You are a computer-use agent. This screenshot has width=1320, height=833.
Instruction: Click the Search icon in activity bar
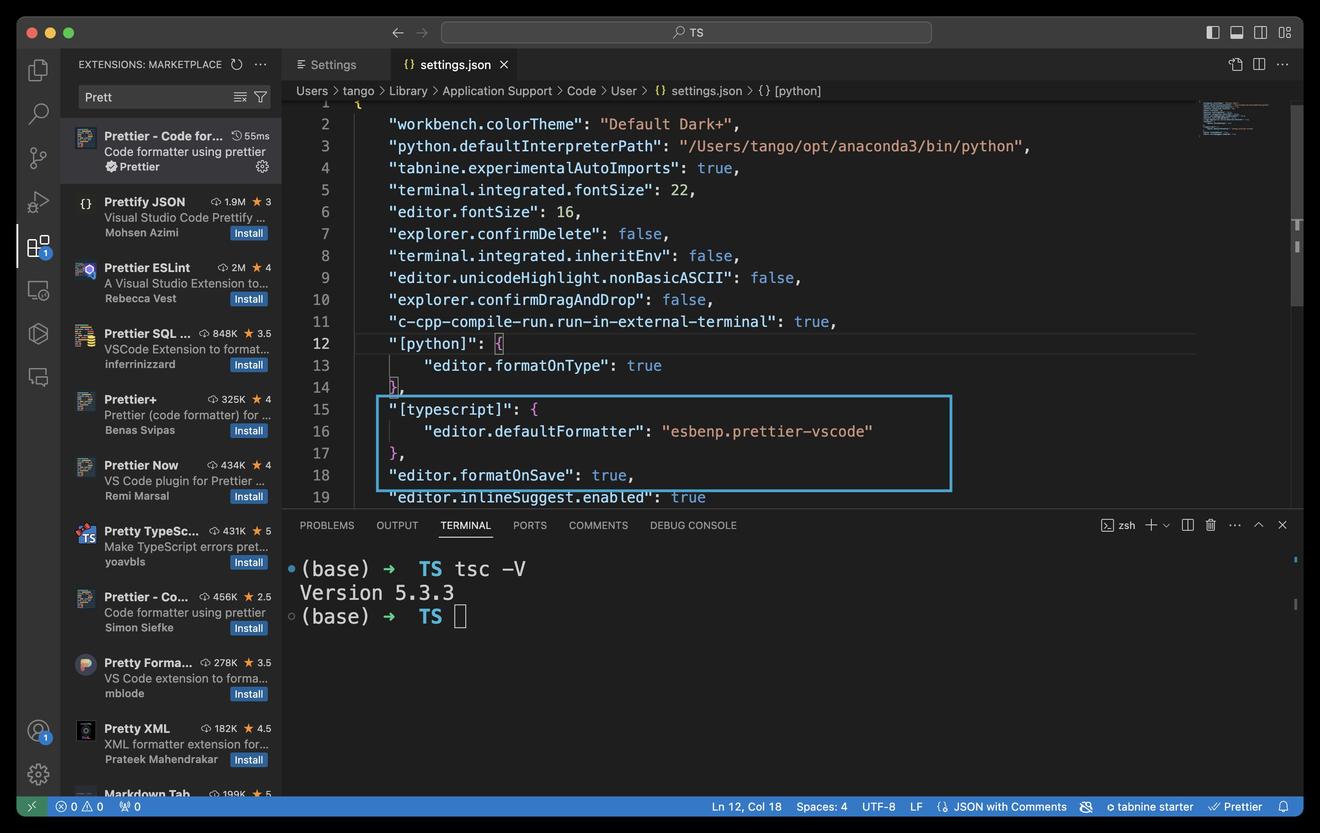(x=38, y=114)
